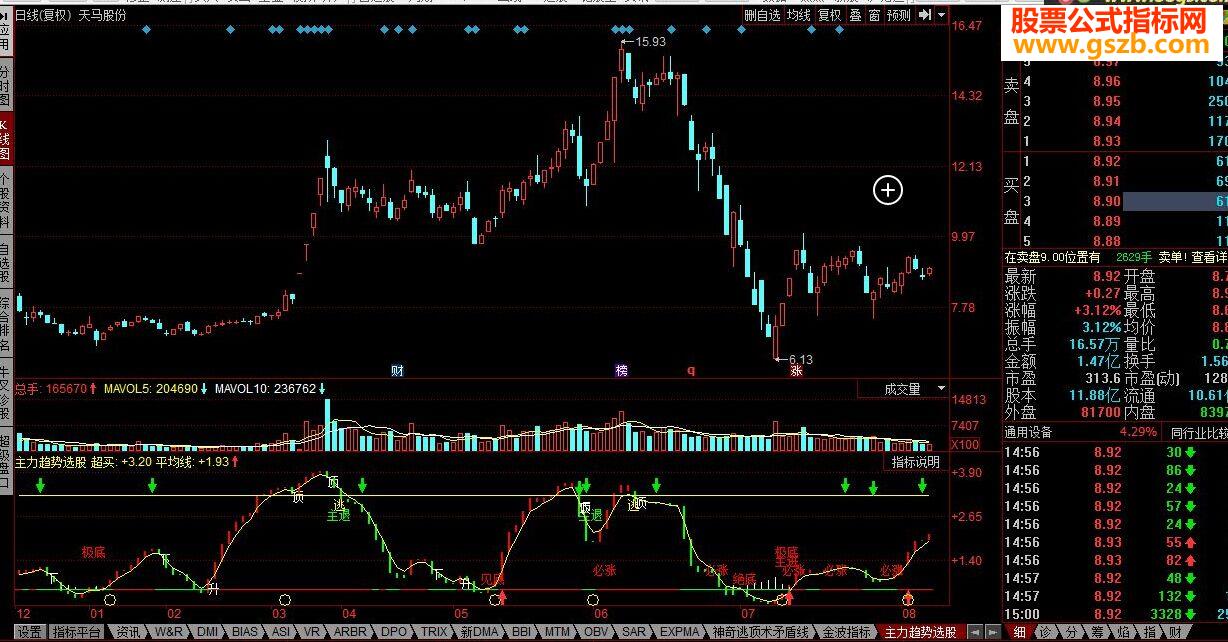Click the 涨 marker under price low
This screenshot has width=1228, height=642.
(x=797, y=371)
